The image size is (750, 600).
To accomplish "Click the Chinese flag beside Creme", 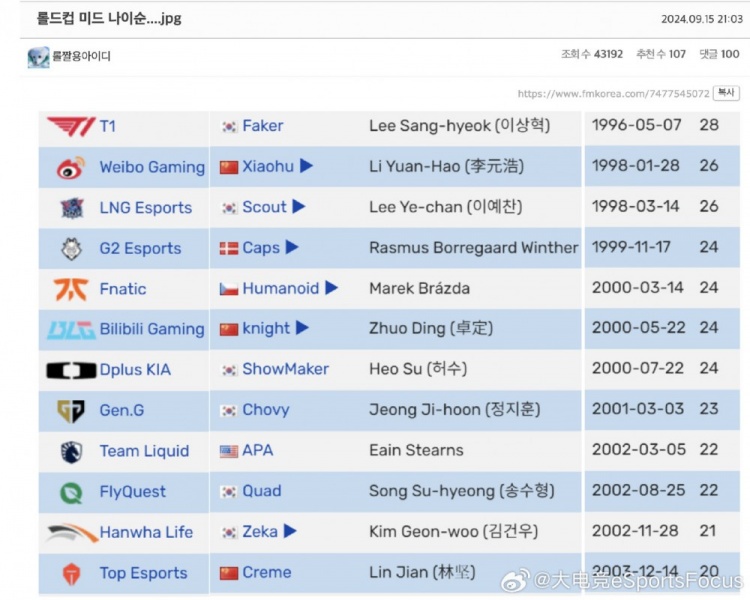I will coord(229,573).
